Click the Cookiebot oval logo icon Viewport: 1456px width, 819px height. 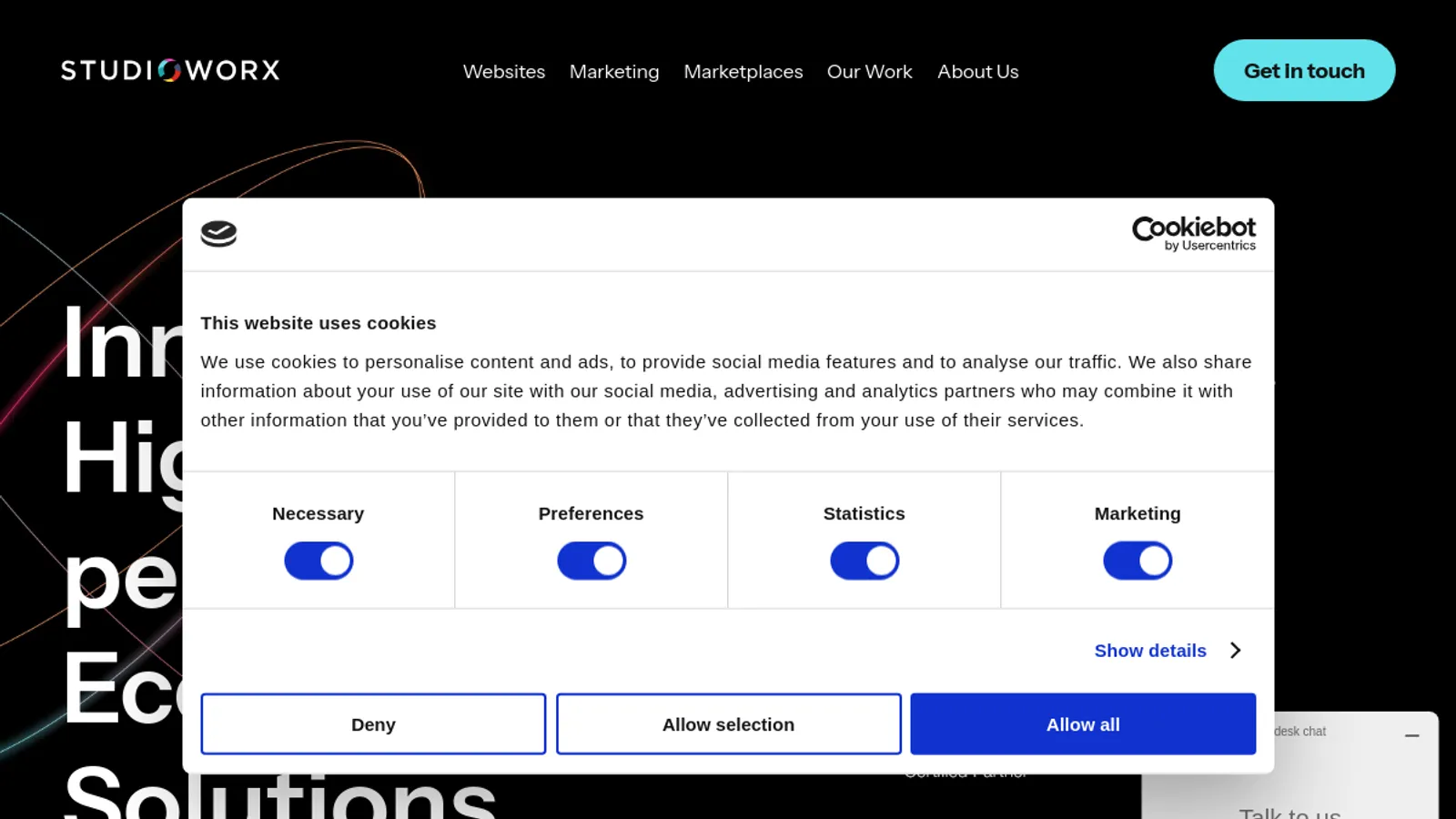click(x=218, y=234)
